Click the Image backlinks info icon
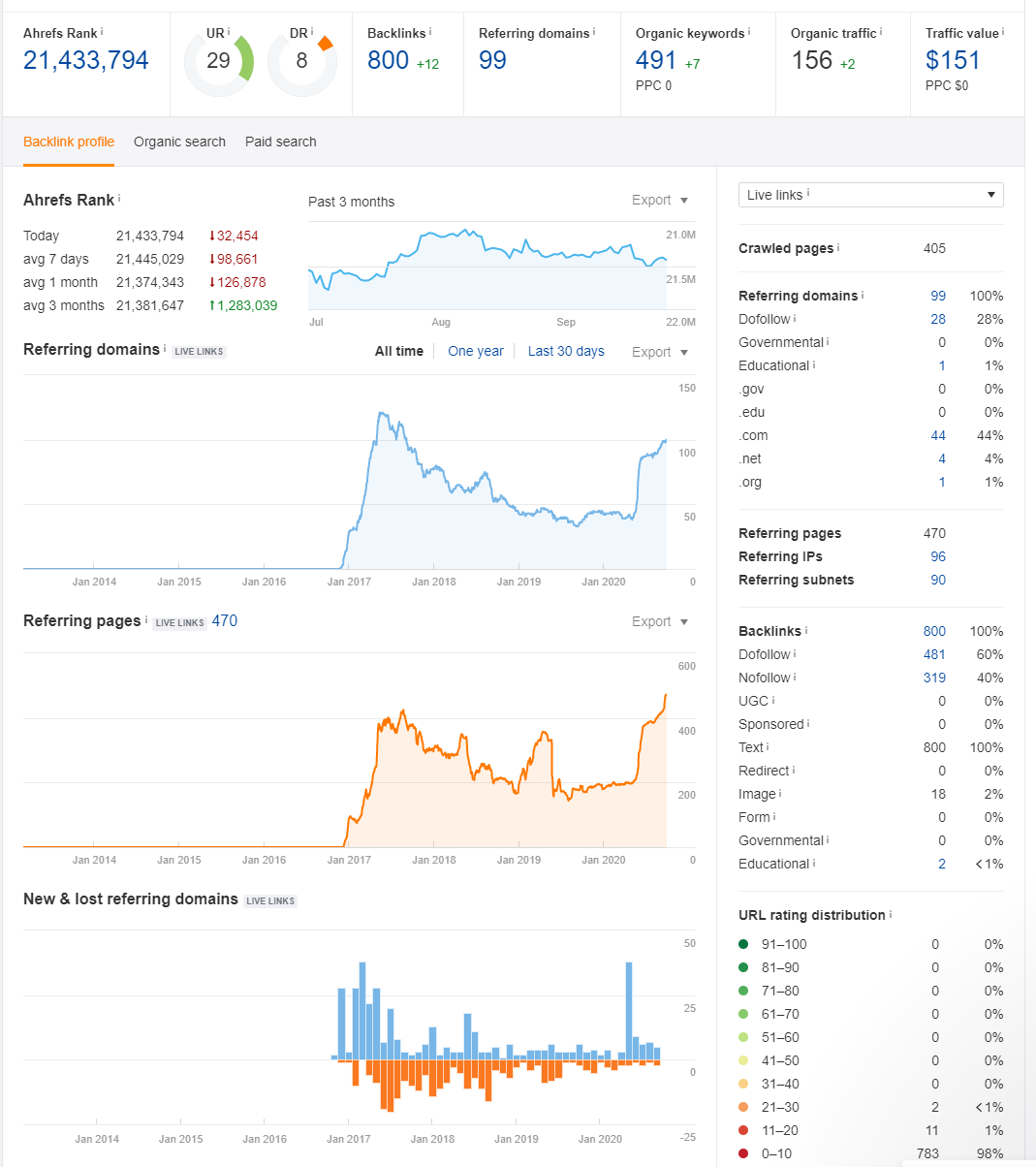1036x1167 pixels. [x=781, y=793]
